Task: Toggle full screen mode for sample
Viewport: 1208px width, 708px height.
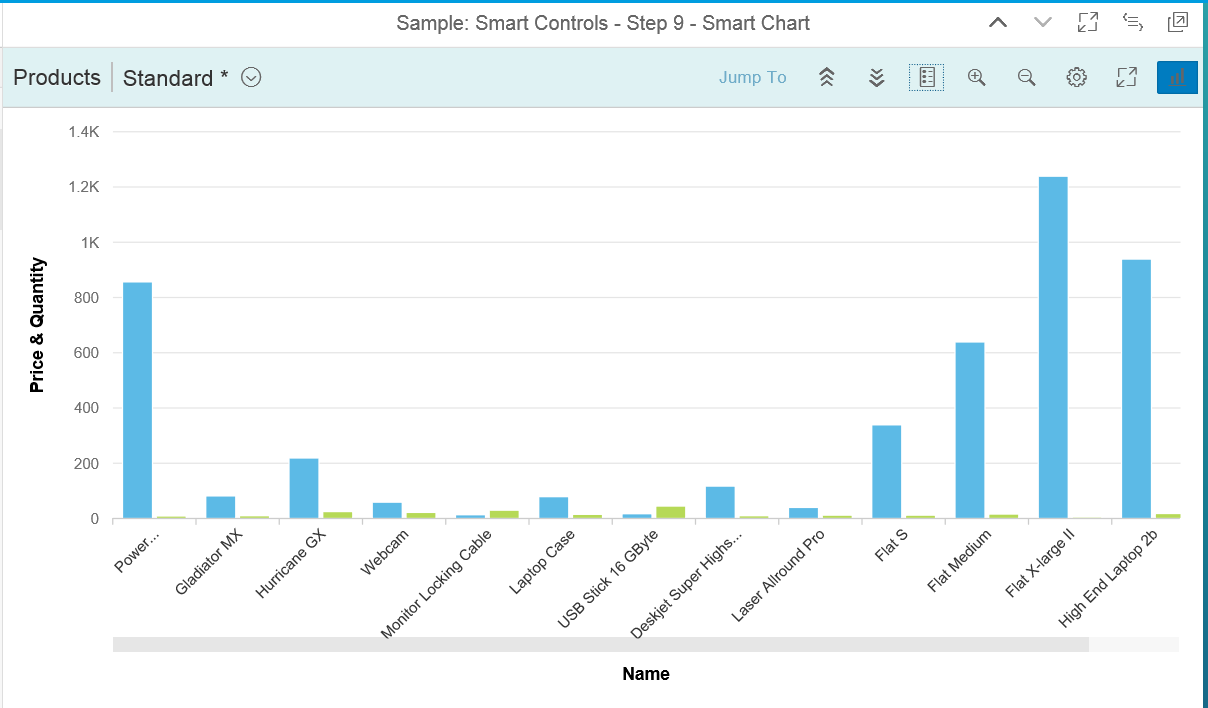Action: [1088, 23]
